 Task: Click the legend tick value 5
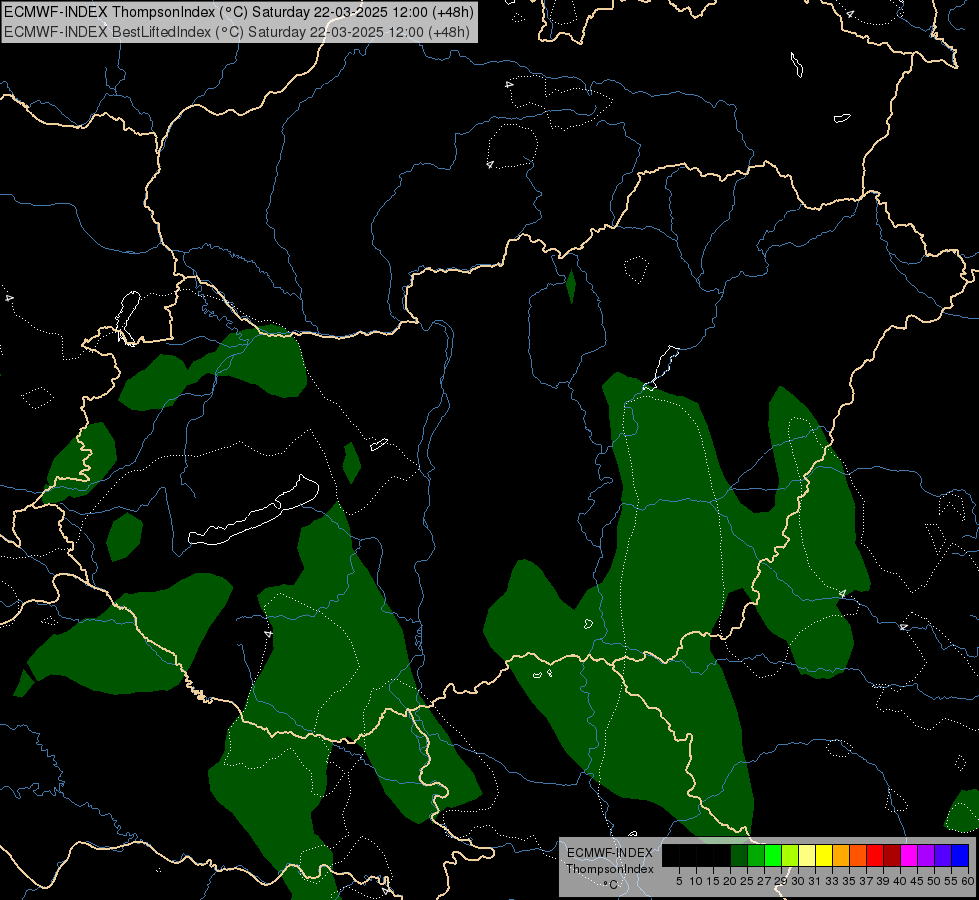(679, 881)
